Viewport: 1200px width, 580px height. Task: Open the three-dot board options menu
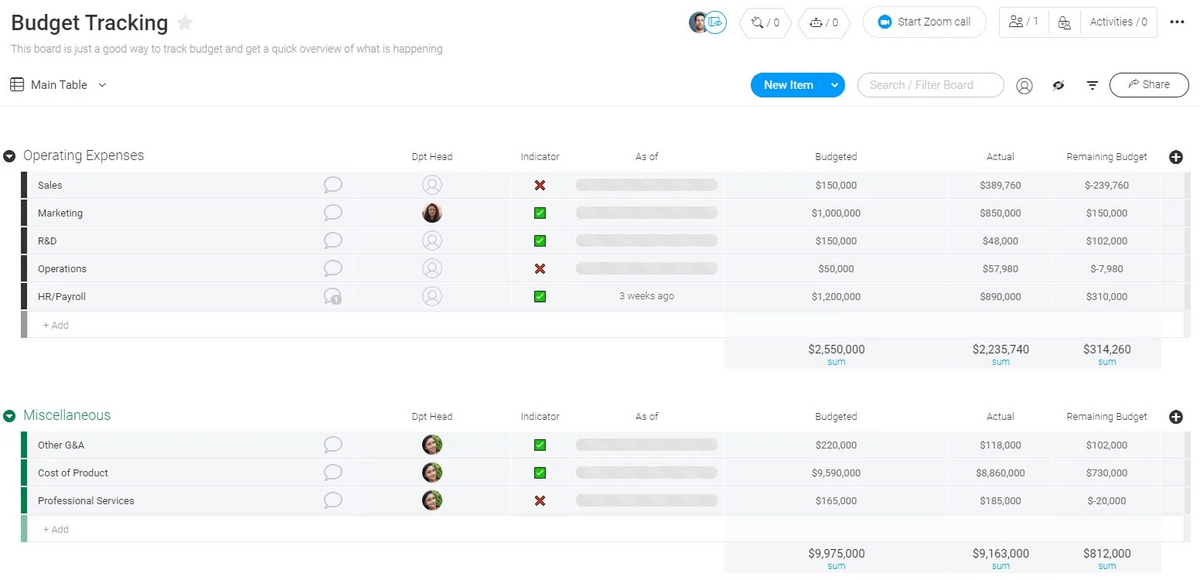click(x=1177, y=22)
